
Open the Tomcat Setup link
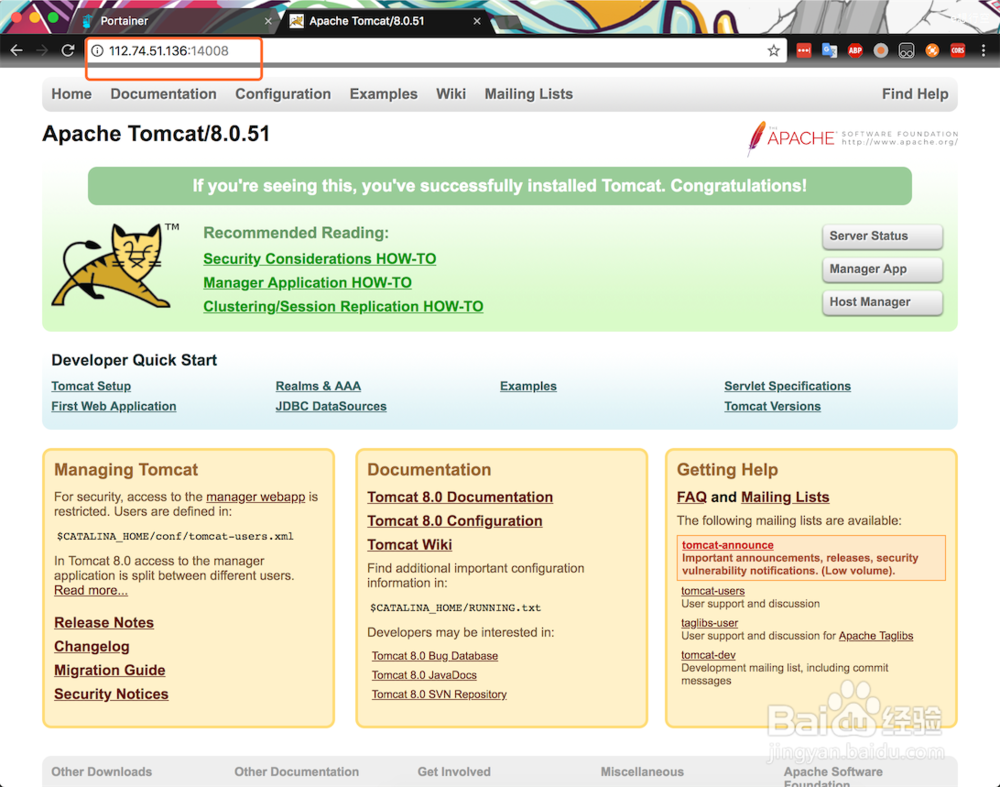click(91, 386)
